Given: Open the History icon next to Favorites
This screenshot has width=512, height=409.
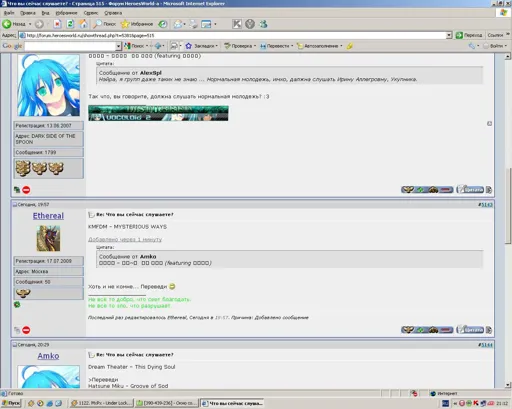Looking at the screenshot, I should (x=163, y=24).
